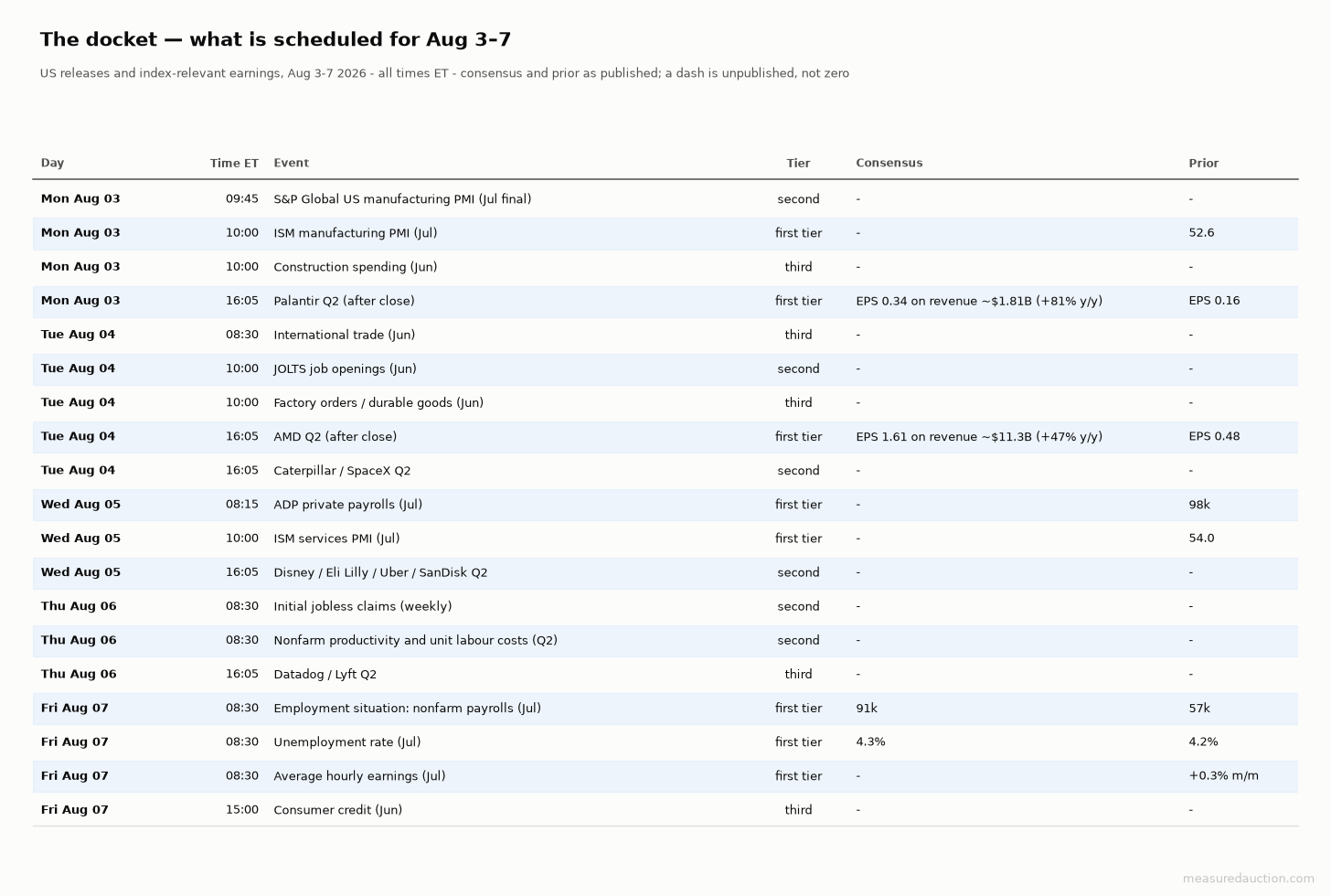Click Palantir consensus 'EPS 0.34 on revenue ~$1.81B'

click(x=943, y=301)
